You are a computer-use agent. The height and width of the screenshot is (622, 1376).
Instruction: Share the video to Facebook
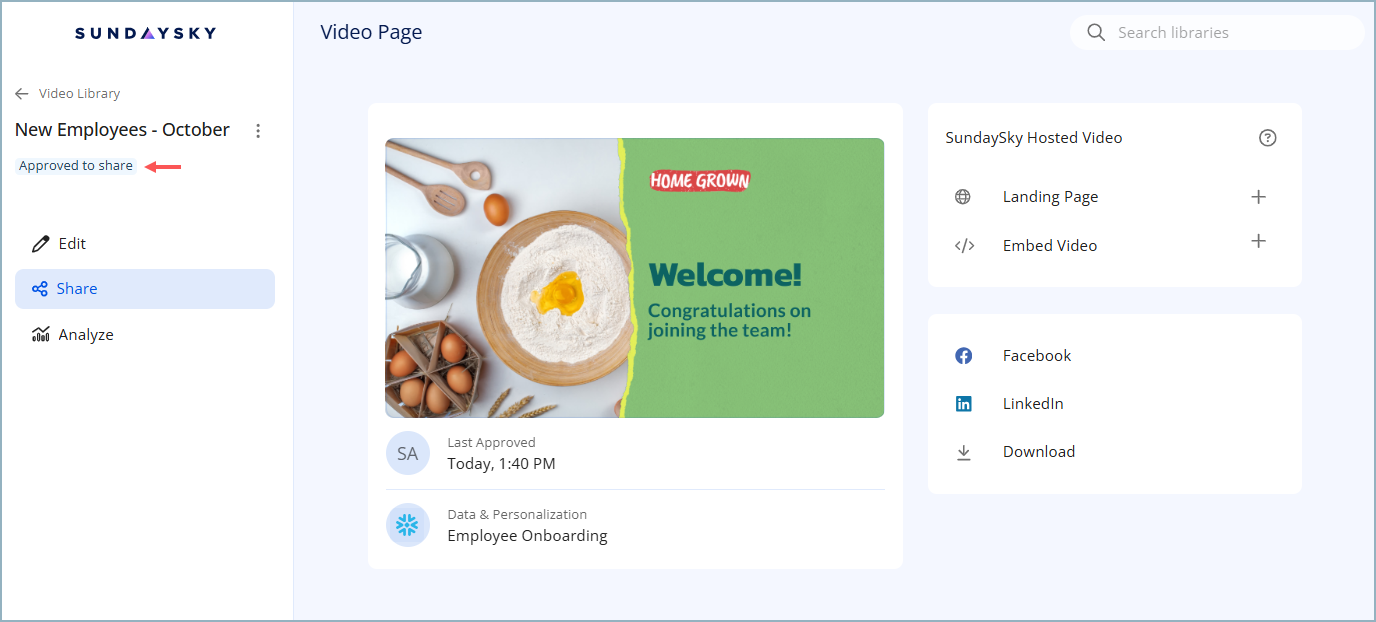click(x=1036, y=356)
